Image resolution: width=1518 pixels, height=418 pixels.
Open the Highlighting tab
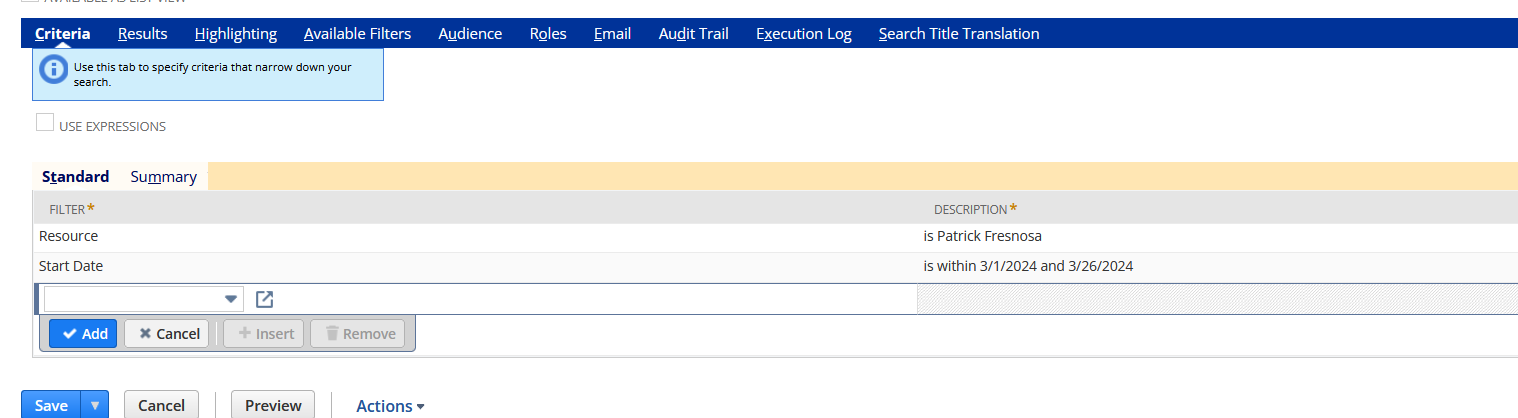click(236, 34)
